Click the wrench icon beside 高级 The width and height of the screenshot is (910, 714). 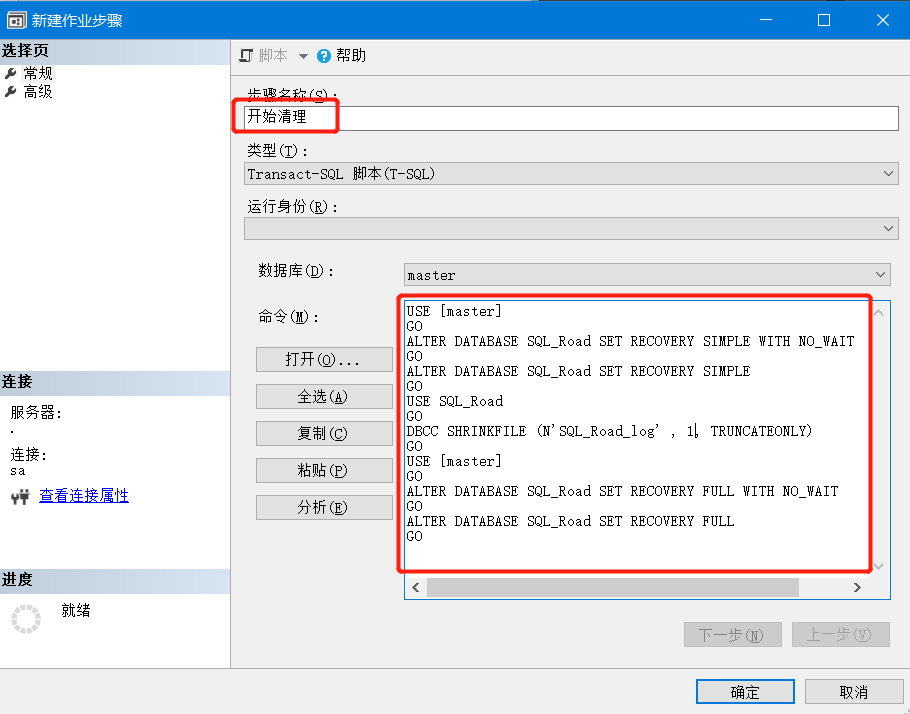click(10, 92)
